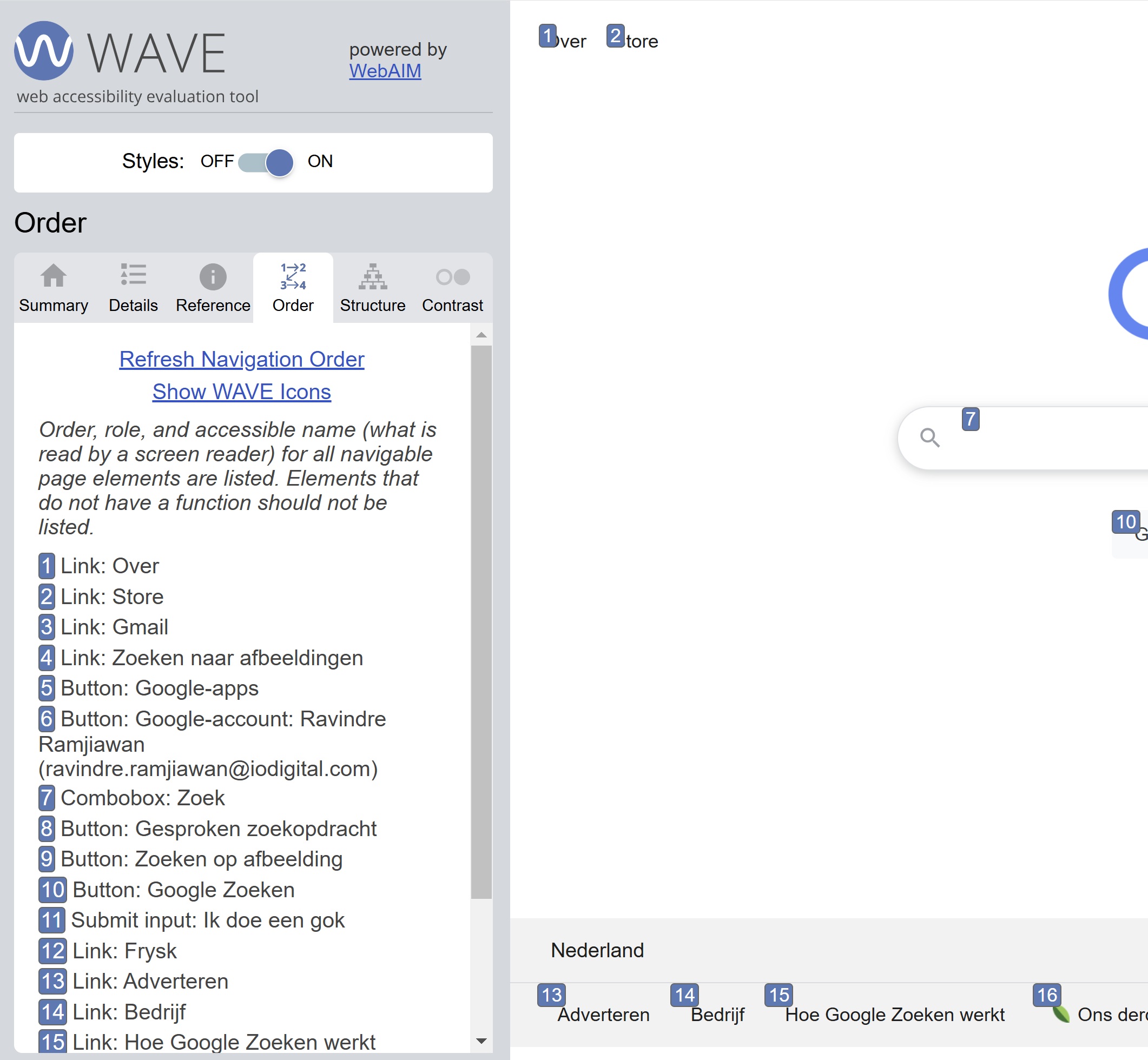1148x1060 pixels.
Task: Click the leaf icon footer link
Action: (x=1061, y=1015)
